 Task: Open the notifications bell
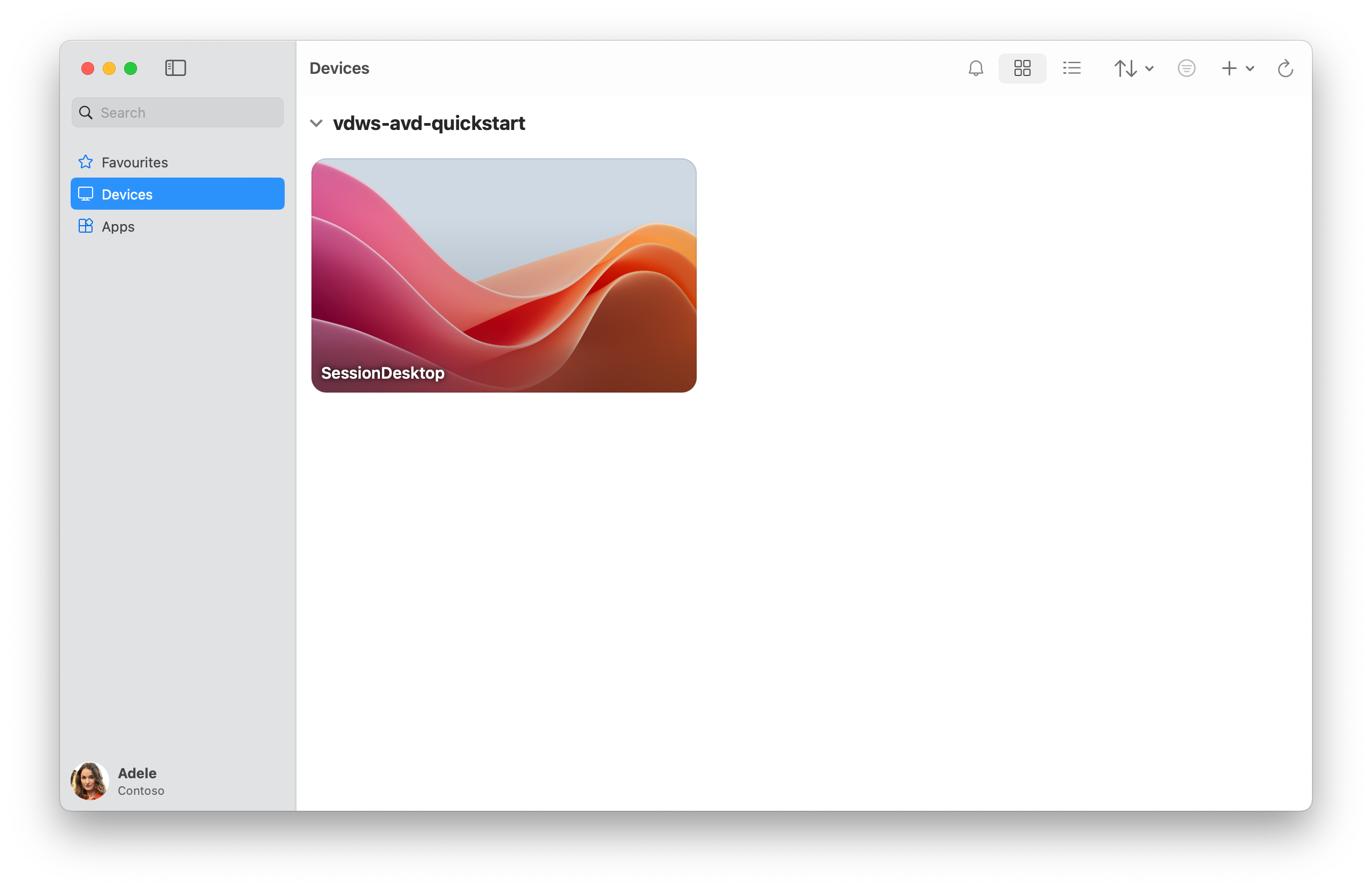pos(975,68)
